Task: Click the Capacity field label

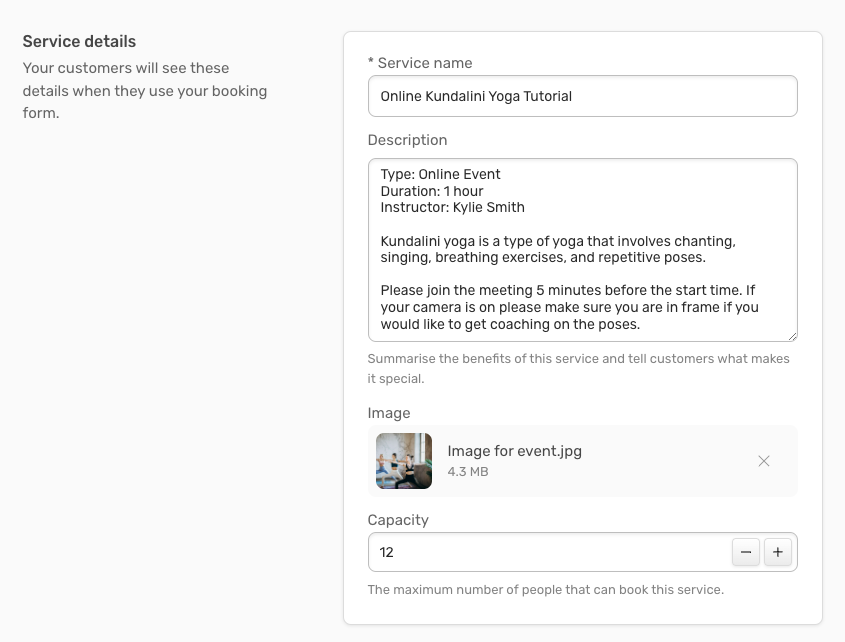Action: 398,520
